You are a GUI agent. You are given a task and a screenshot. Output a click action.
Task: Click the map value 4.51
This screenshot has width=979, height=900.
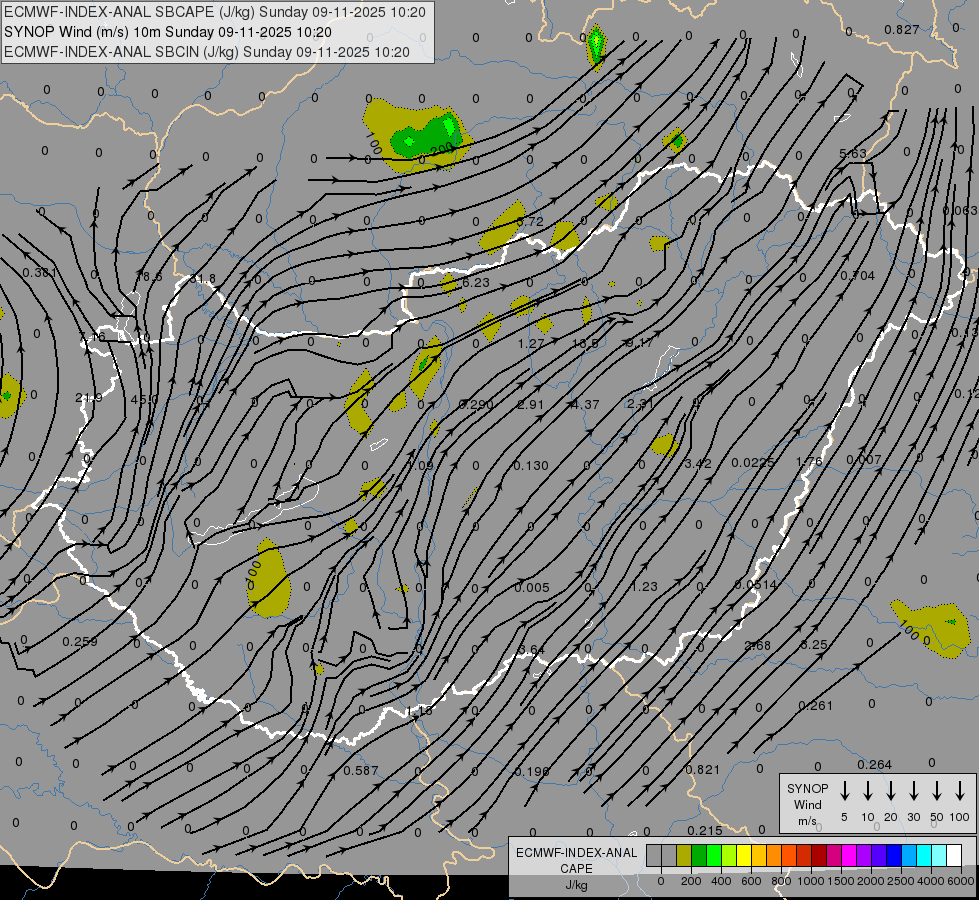(x=144, y=399)
